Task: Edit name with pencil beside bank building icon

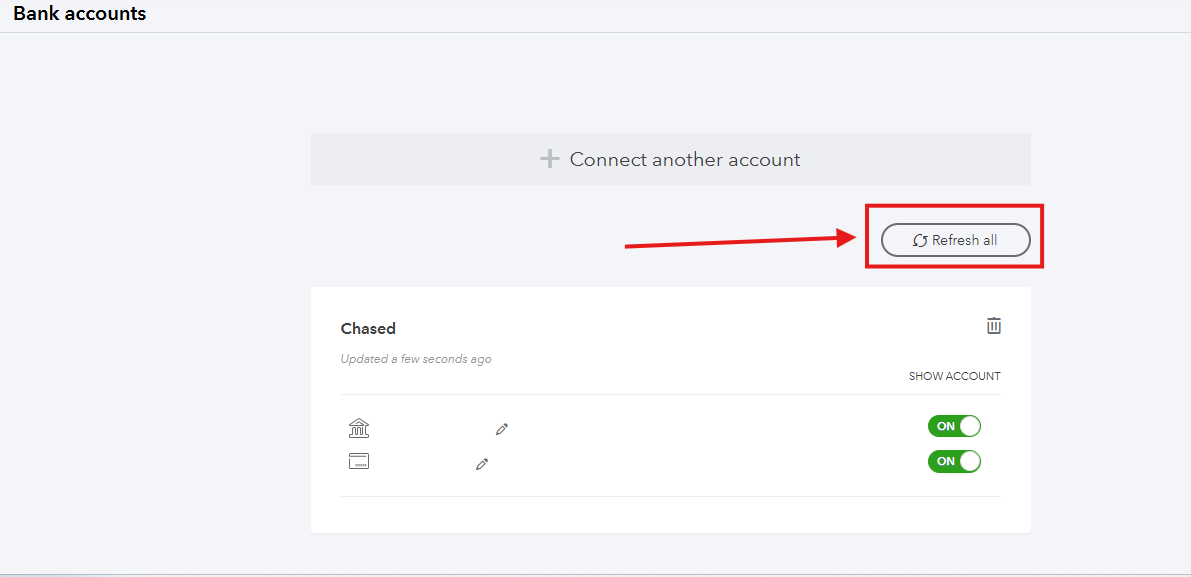Action: (502, 429)
